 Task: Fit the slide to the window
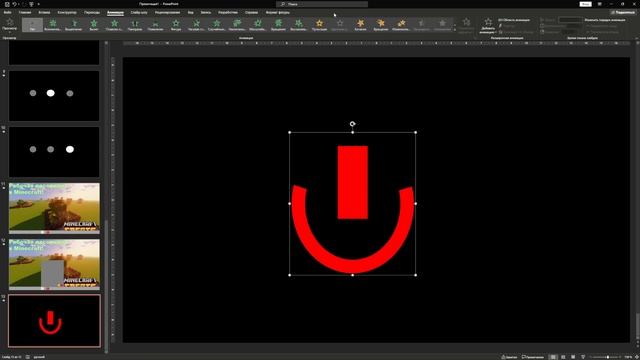click(x=637, y=357)
